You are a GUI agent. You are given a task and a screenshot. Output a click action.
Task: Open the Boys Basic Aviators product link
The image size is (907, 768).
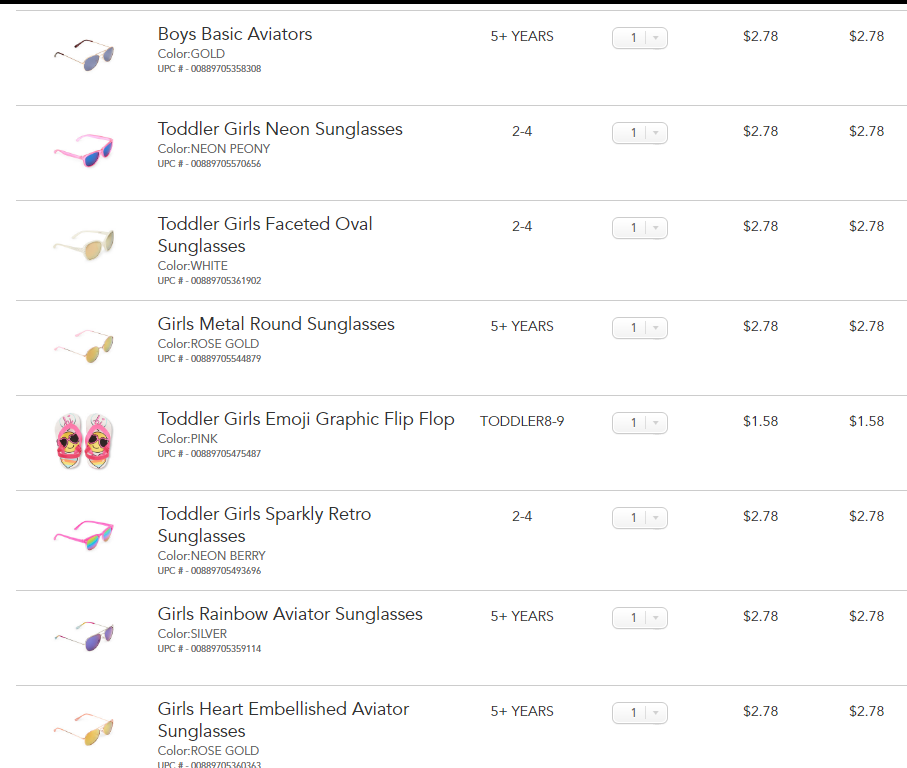[x=235, y=34]
